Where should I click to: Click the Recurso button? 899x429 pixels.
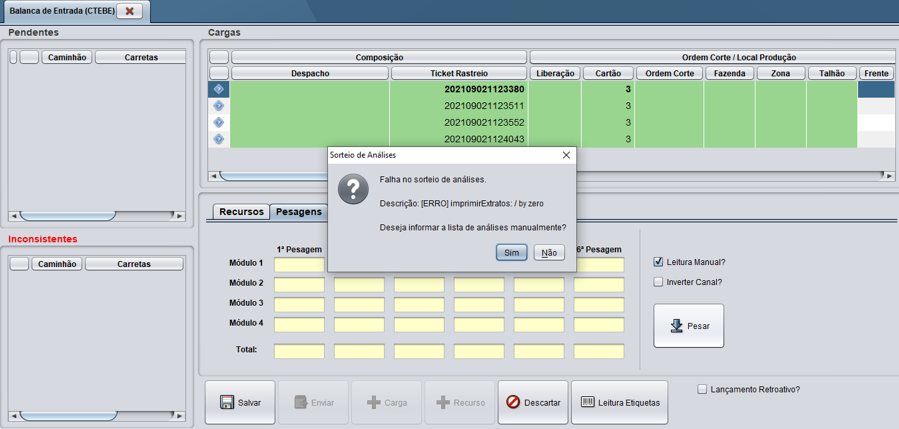coord(460,403)
